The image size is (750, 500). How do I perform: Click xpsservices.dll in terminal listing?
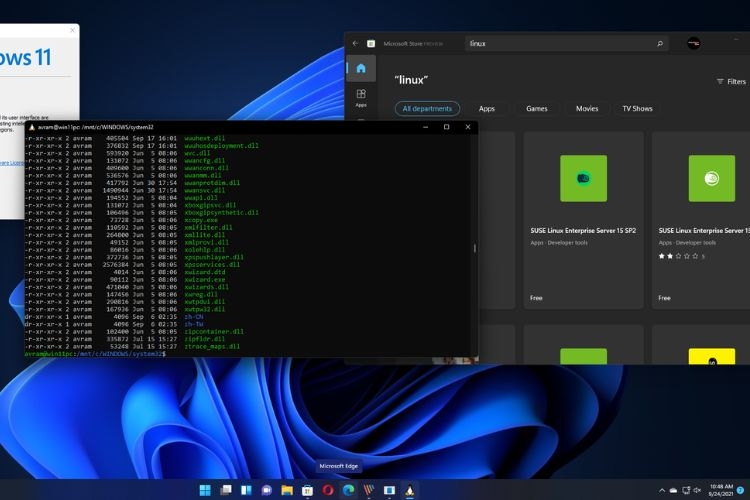pyautogui.click(x=212, y=265)
